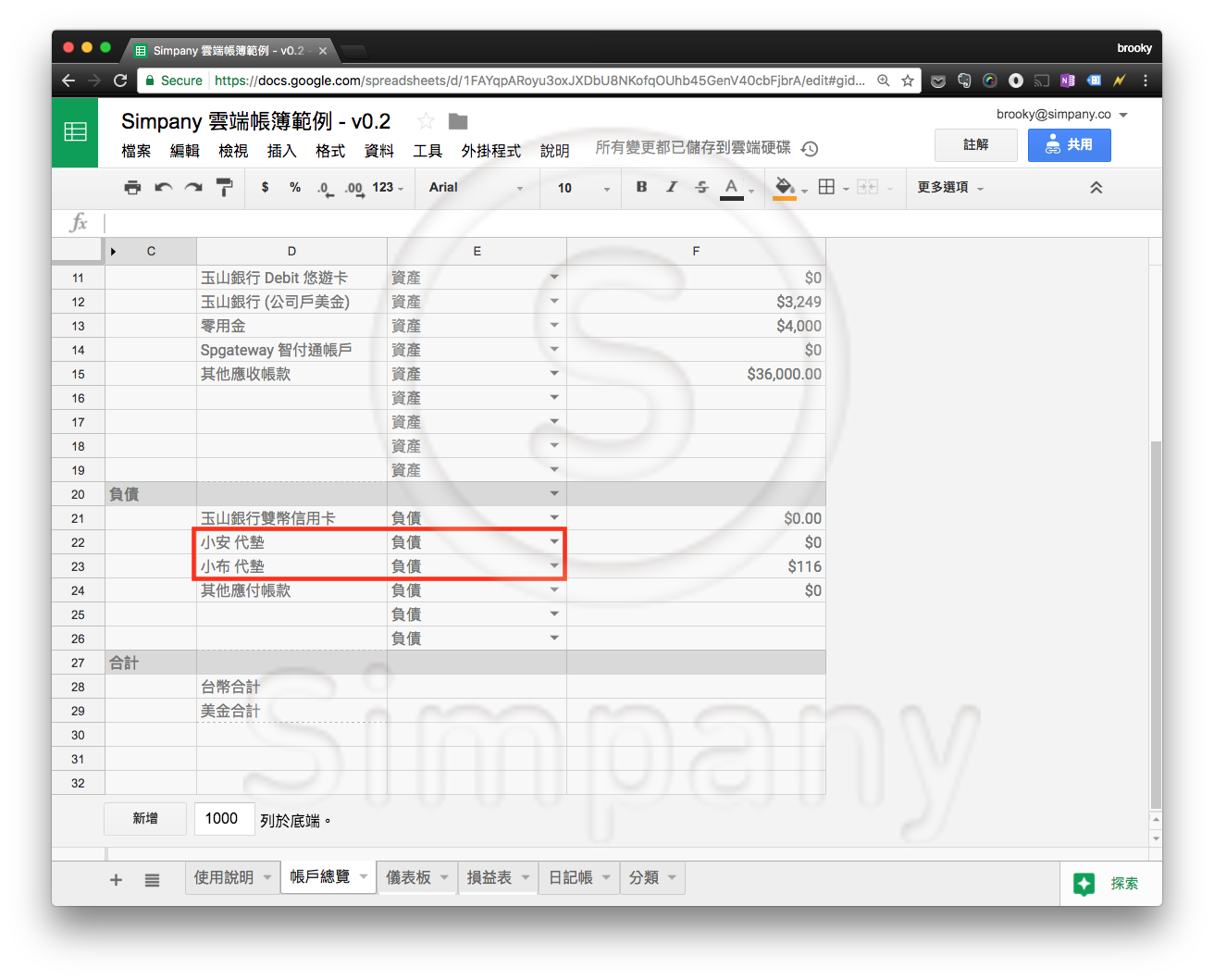Click the add sheet plus icon

click(116, 880)
